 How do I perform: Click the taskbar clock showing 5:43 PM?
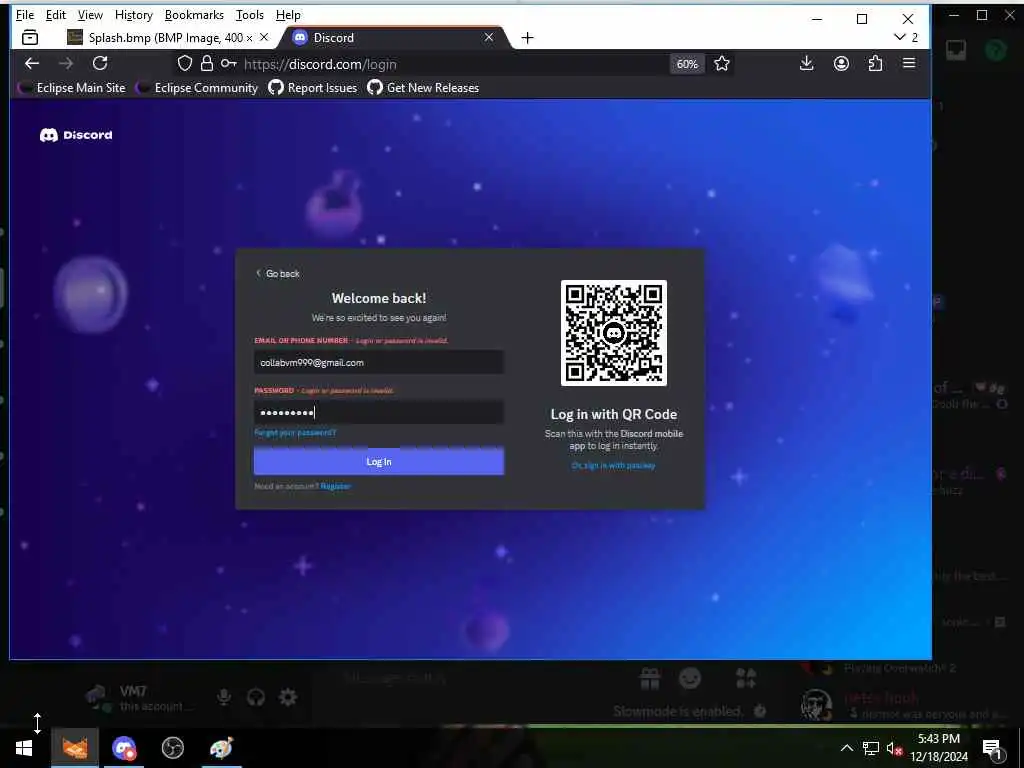click(938, 748)
